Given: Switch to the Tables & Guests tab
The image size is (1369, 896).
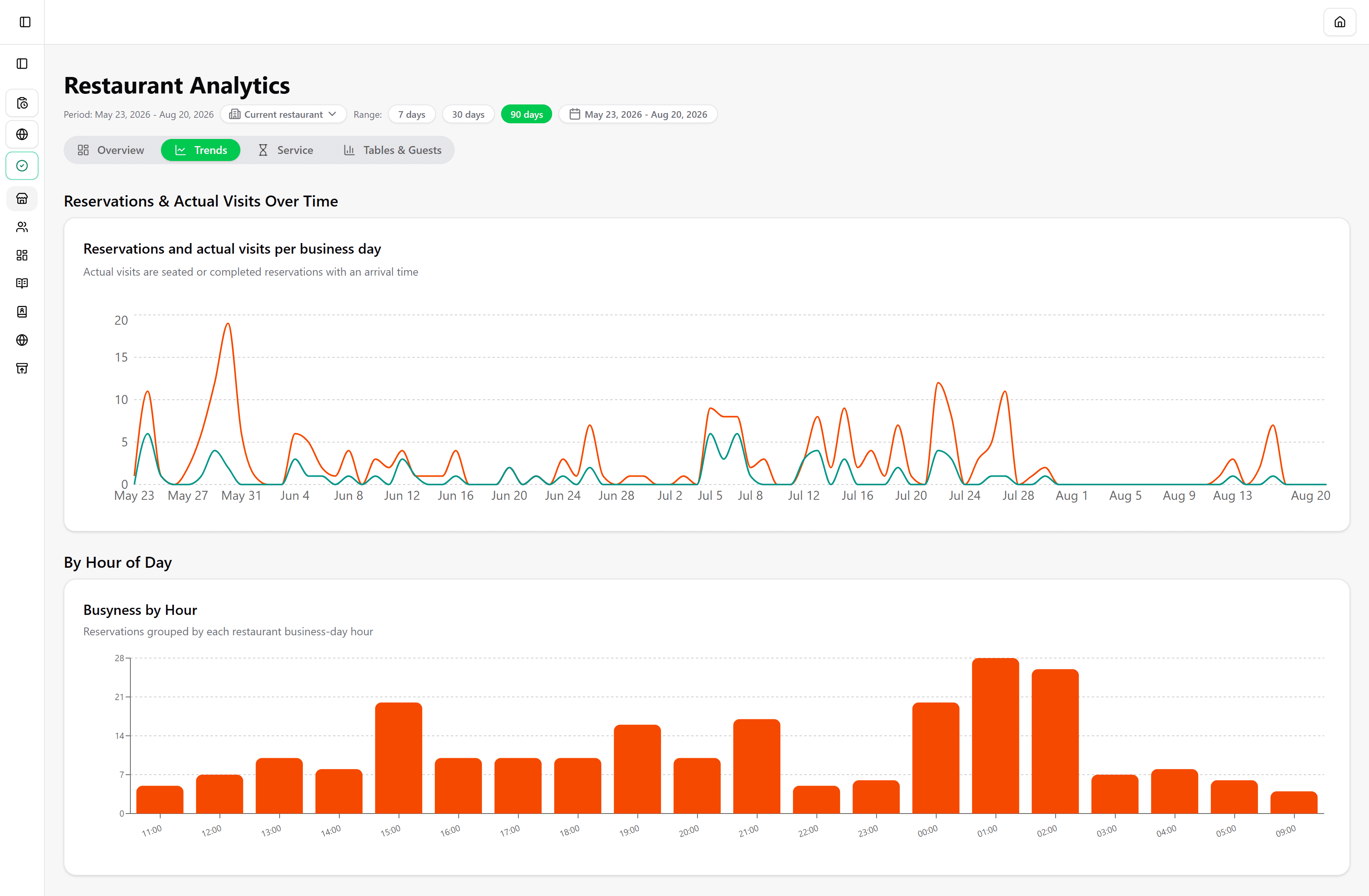Looking at the screenshot, I should point(393,150).
